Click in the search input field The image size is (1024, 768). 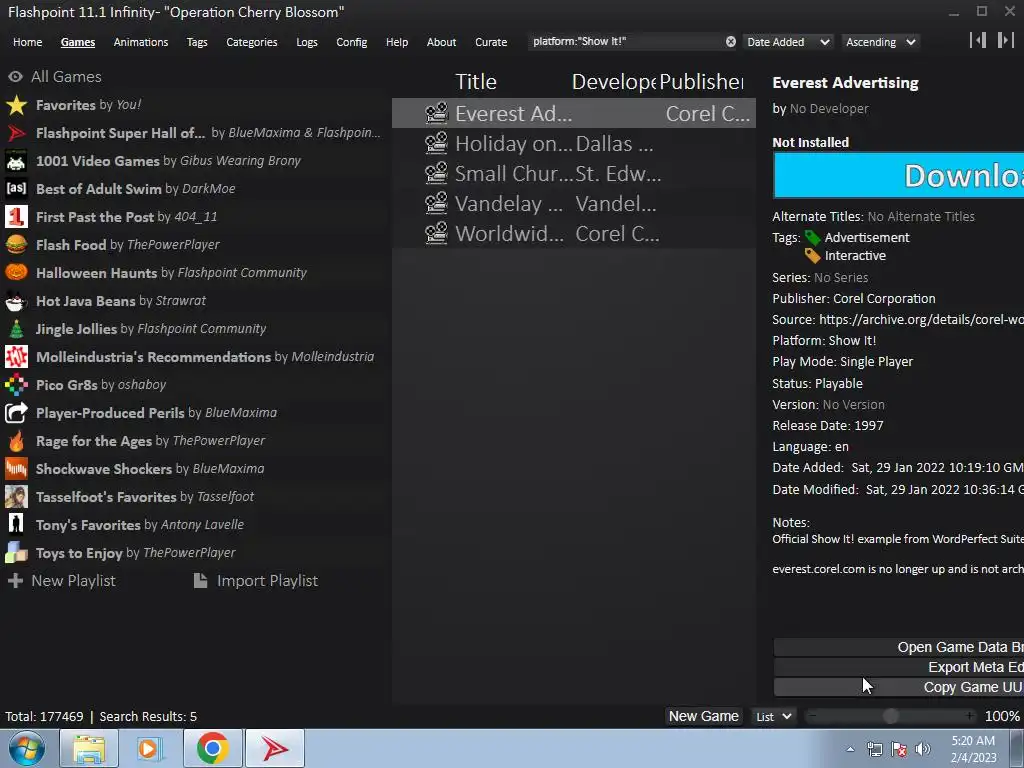(x=626, y=42)
